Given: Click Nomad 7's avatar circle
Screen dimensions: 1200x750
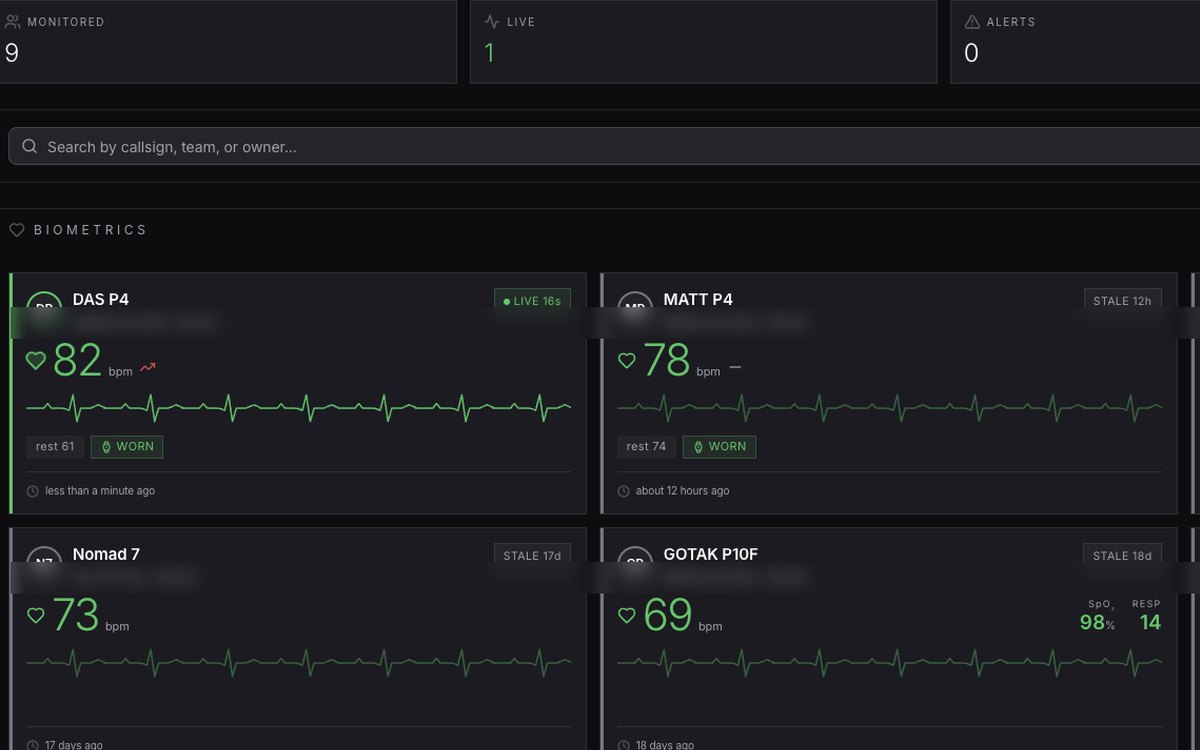Looking at the screenshot, I should (44, 563).
